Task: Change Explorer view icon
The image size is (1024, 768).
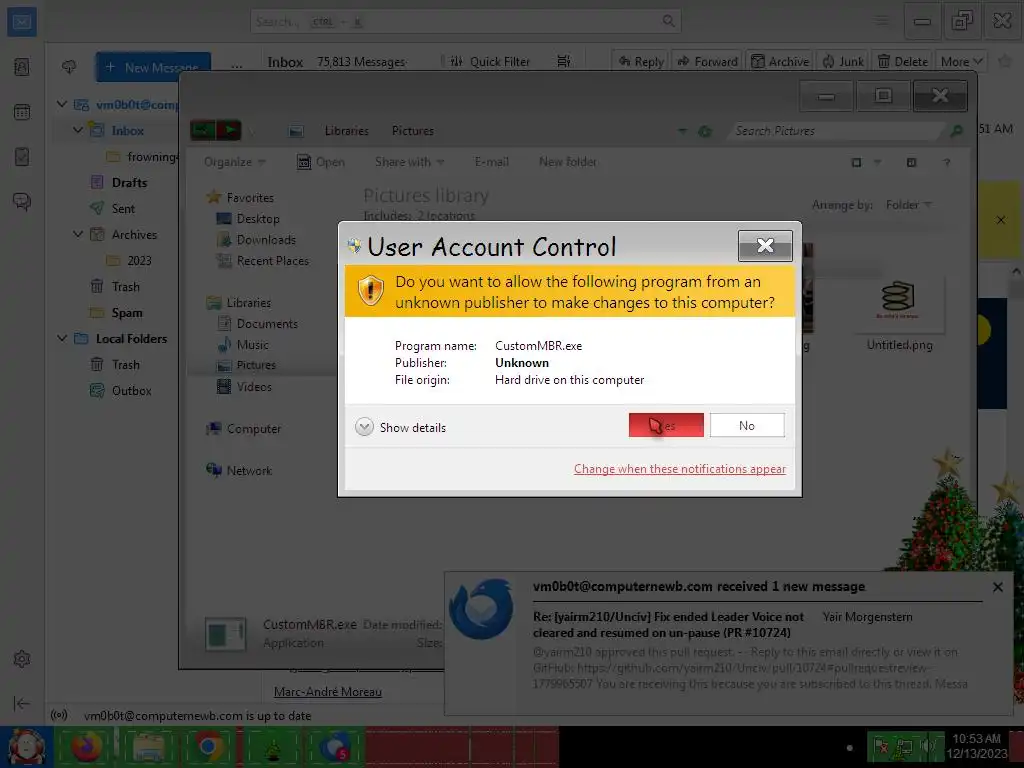Action: pos(856,162)
